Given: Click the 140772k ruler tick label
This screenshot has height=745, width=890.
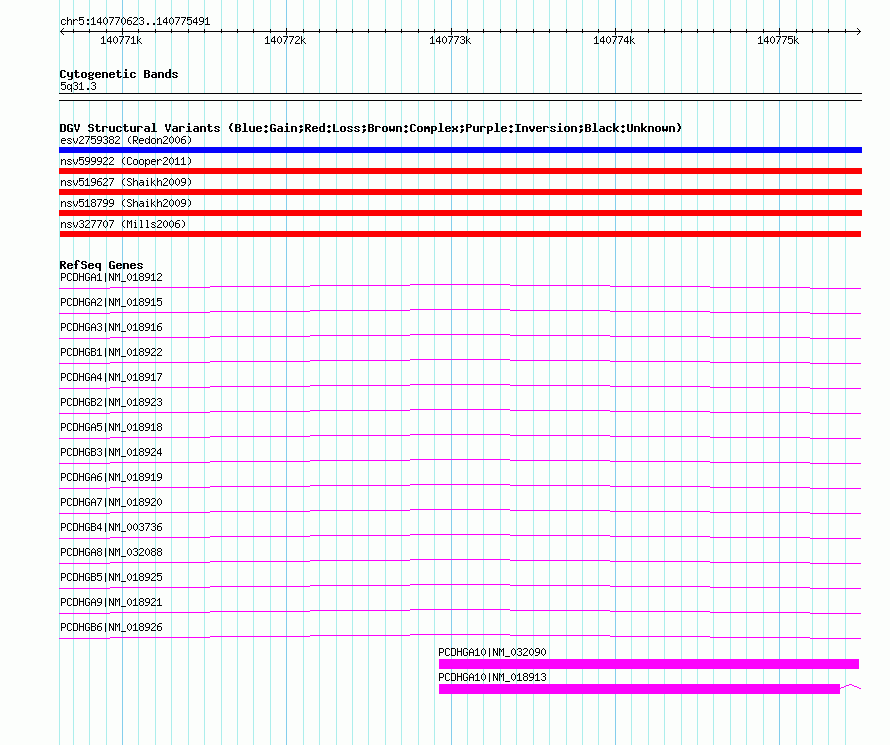Looking at the screenshot, I should [285, 40].
